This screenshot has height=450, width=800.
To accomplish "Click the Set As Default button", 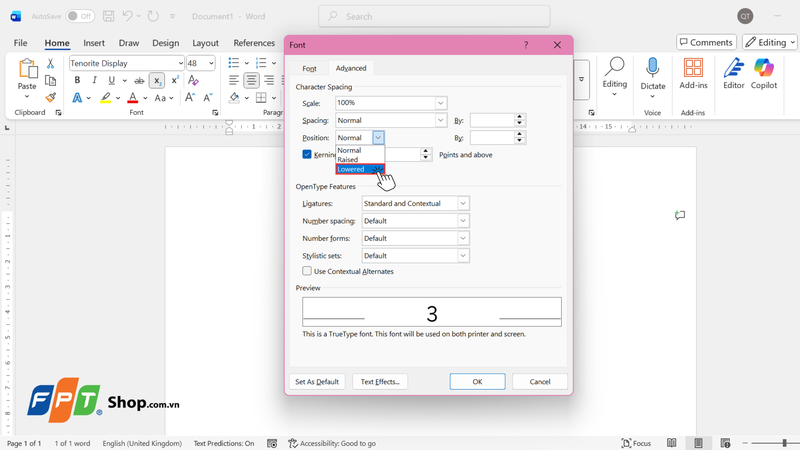I will point(317,382).
